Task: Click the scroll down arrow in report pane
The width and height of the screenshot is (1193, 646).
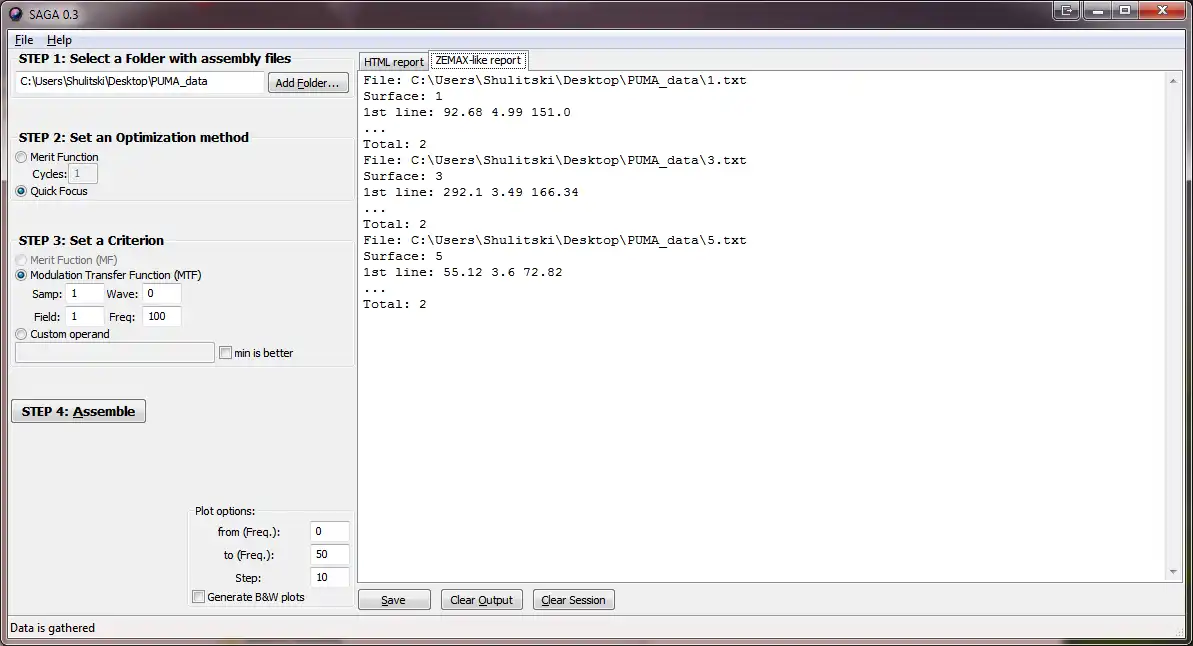Action: point(1172,572)
